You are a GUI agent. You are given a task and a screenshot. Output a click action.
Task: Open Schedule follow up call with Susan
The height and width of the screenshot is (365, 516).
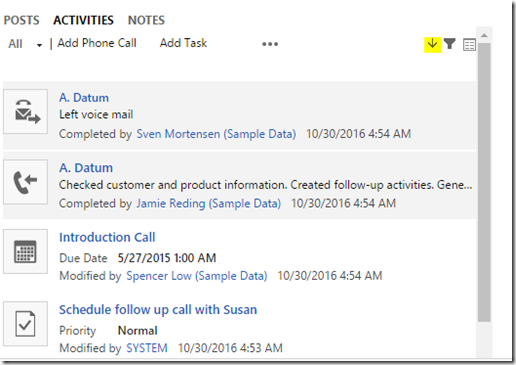pos(158,310)
